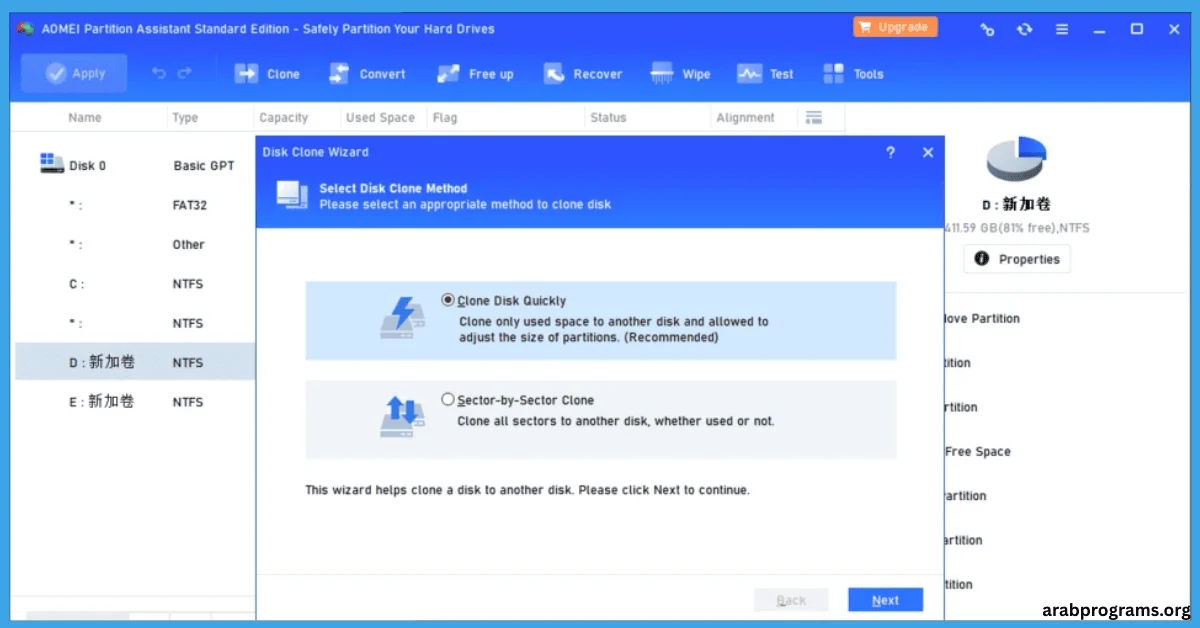Select the D: 新加卷 partition row
This screenshot has height=628, width=1200.
[135, 362]
